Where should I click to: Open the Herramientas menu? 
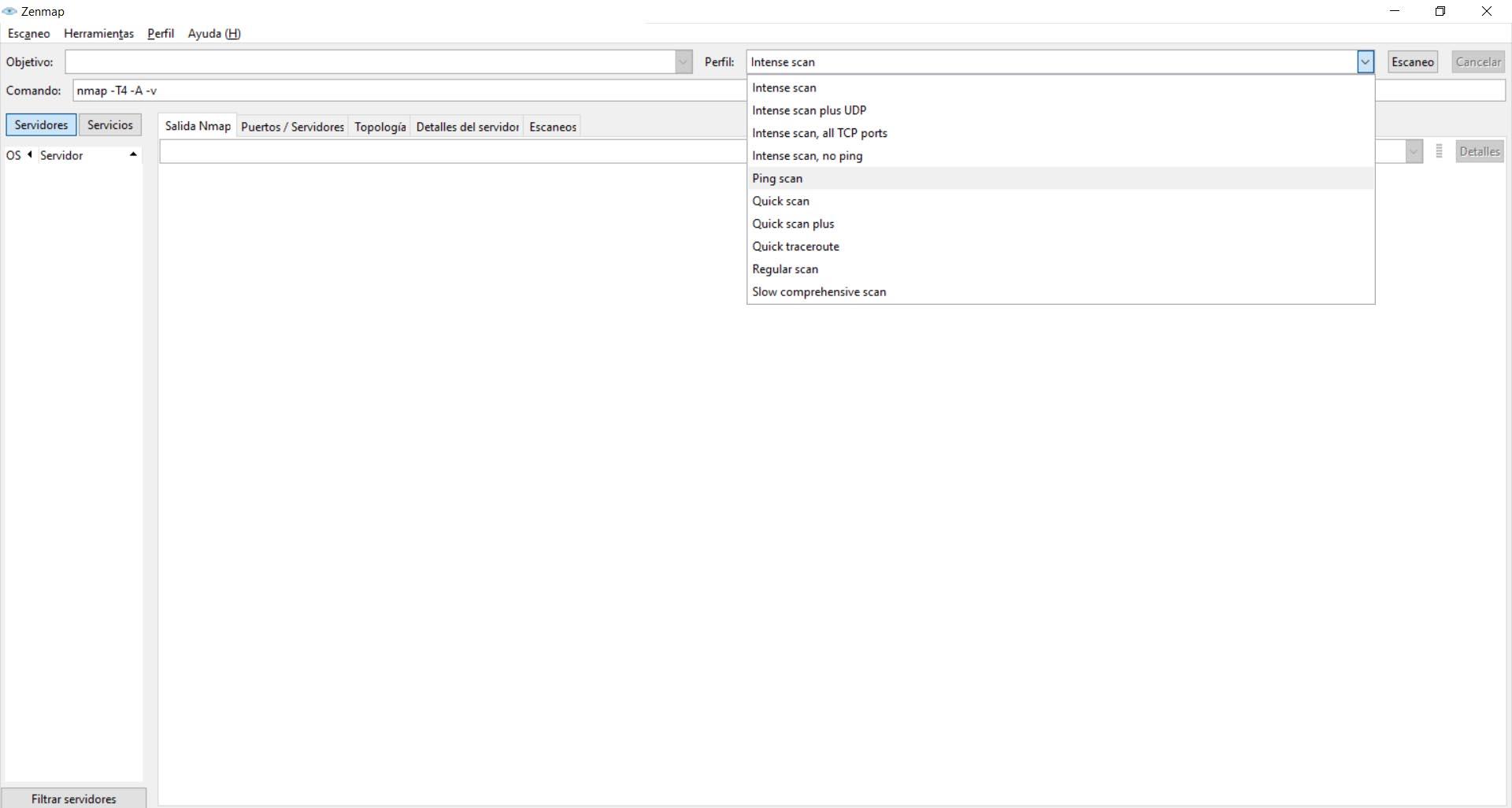pyautogui.click(x=98, y=34)
